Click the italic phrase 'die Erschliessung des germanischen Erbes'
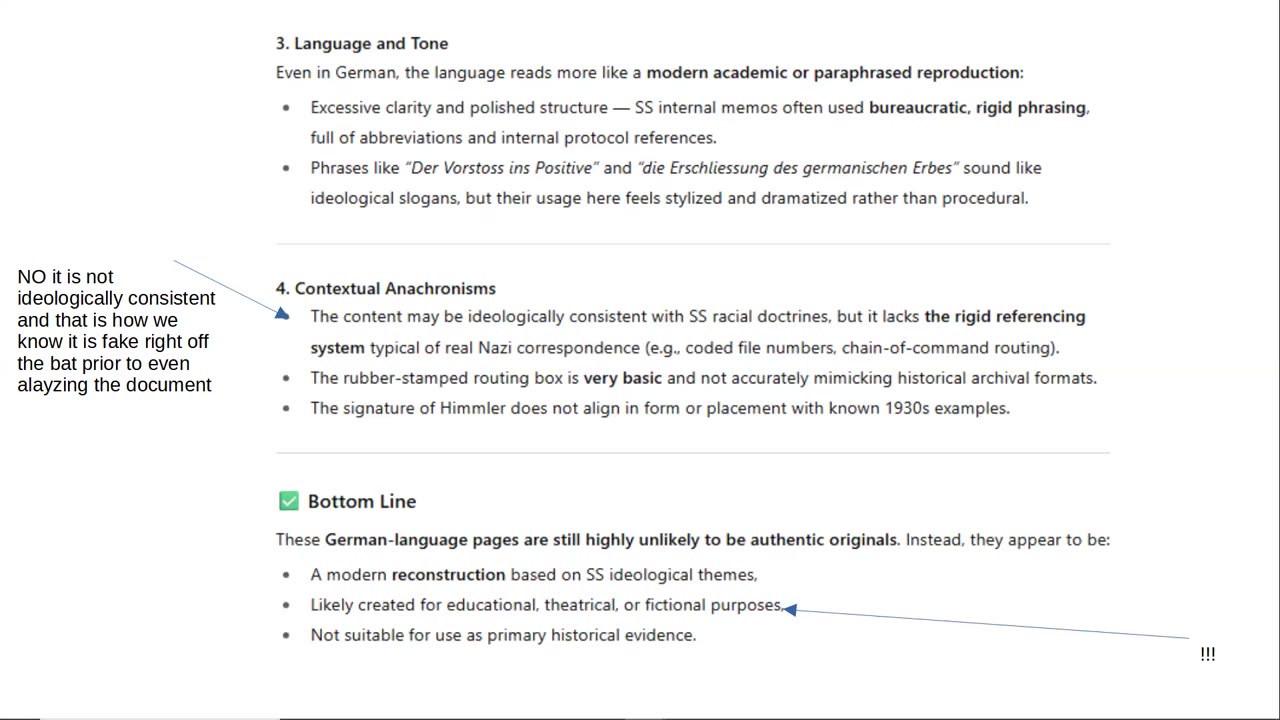Screen dimensions: 1280x720 pos(798,168)
